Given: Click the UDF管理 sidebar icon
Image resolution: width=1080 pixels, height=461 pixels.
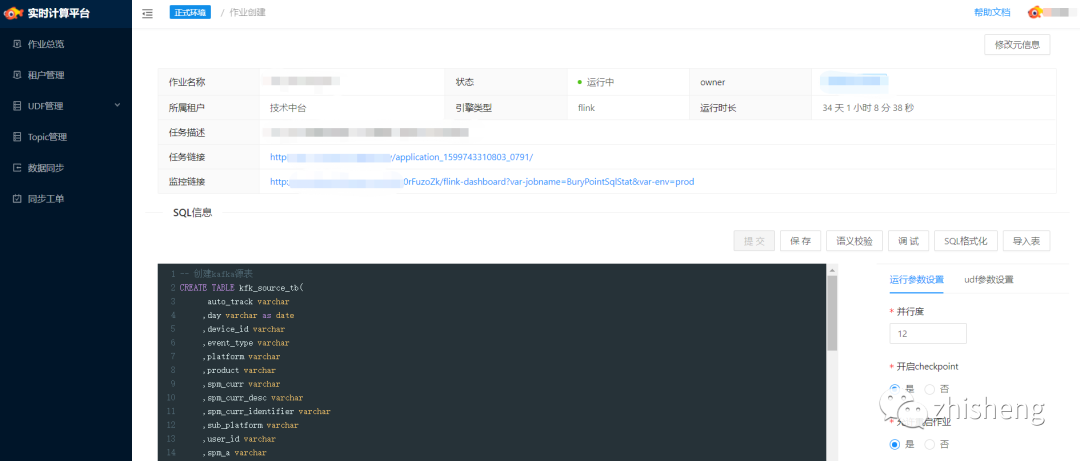Looking at the screenshot, I should click(17, 106).
